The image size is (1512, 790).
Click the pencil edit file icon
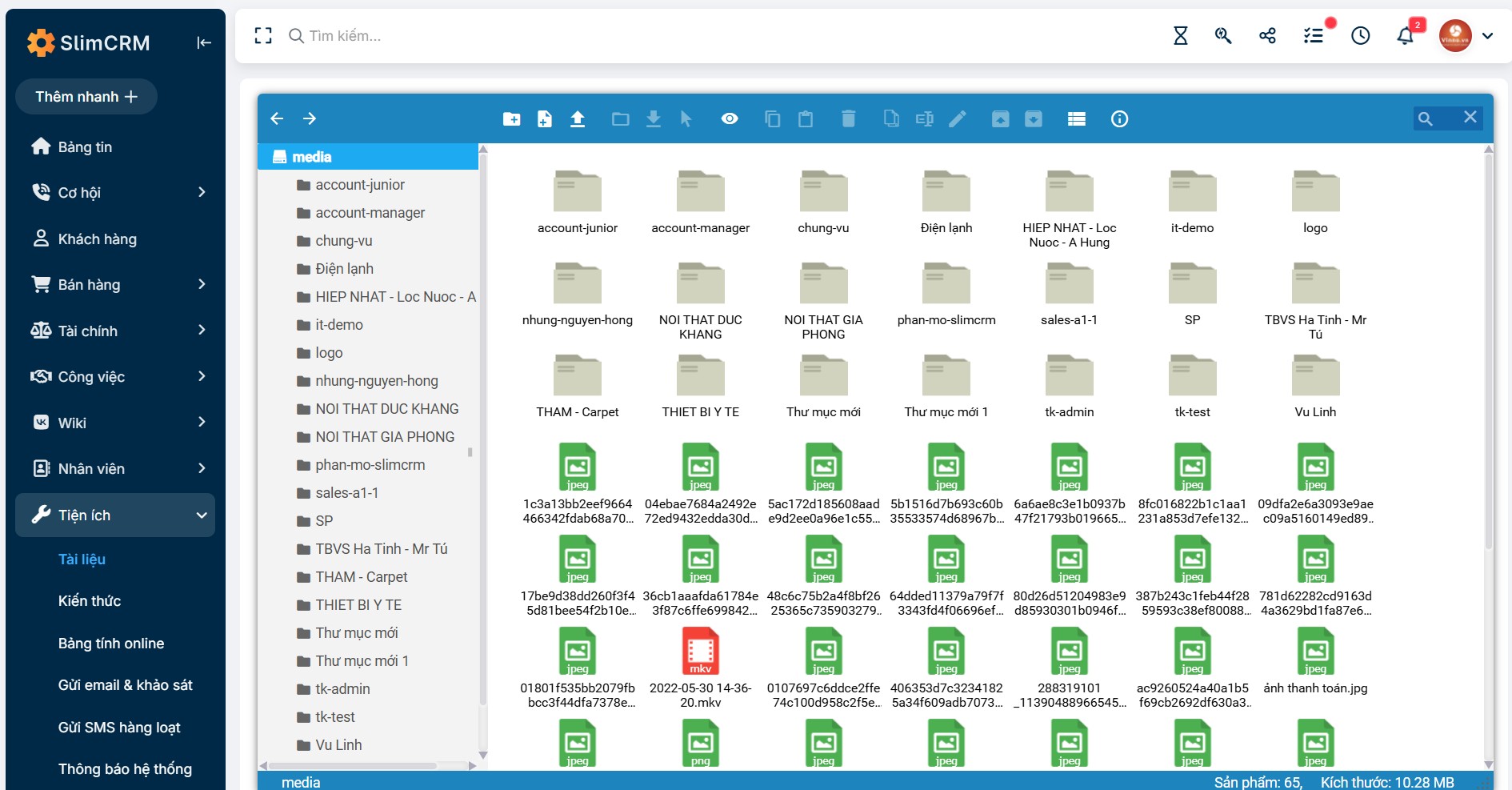coord(958,119)
